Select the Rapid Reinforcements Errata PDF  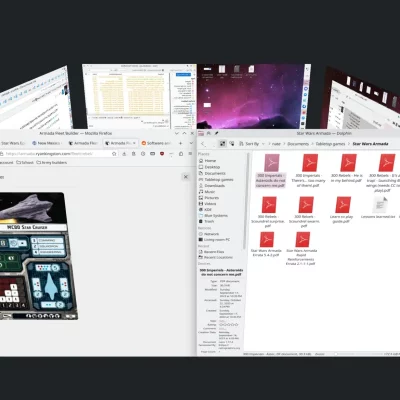[301, 249]
